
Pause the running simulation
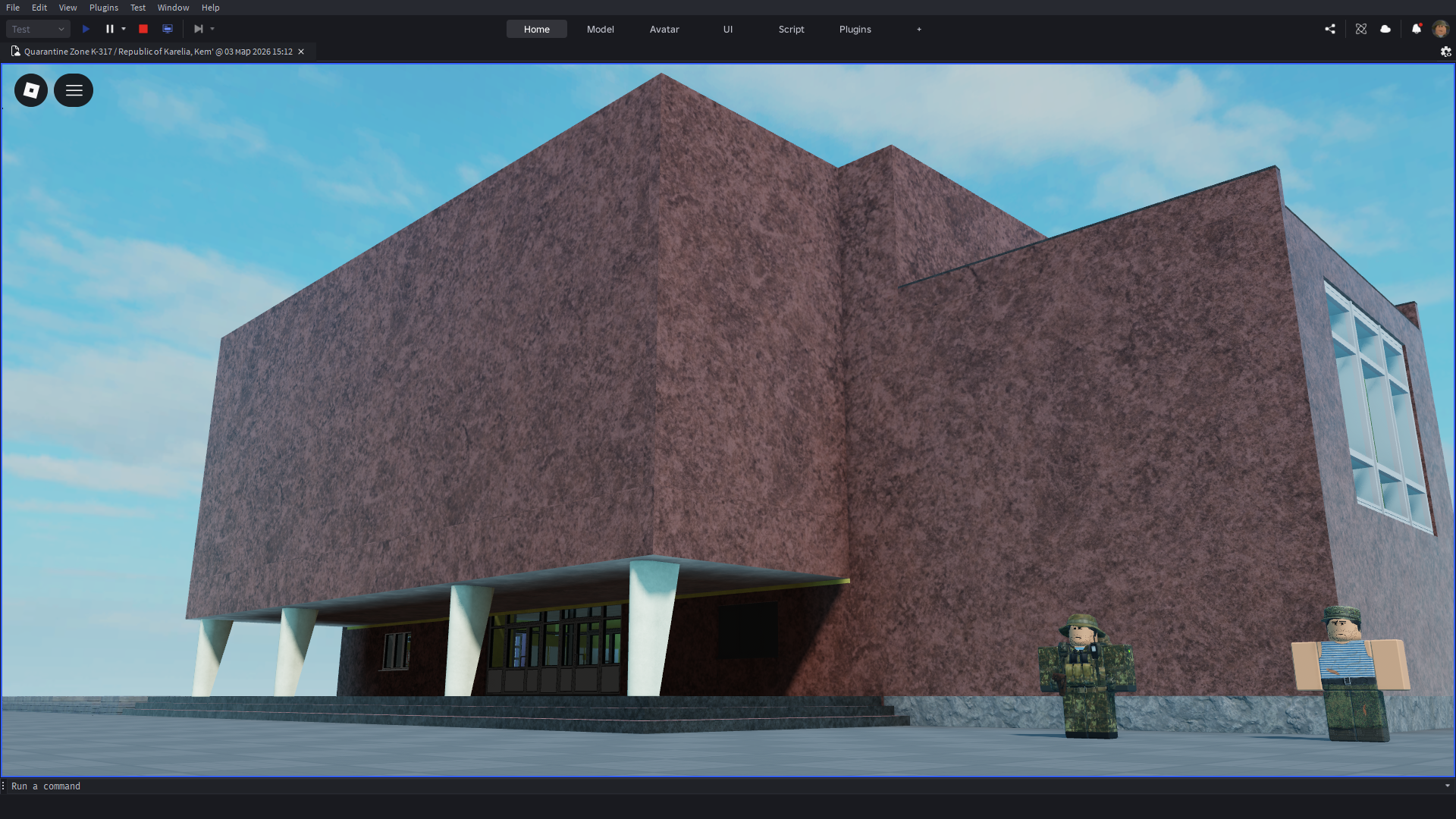(109, 29)
